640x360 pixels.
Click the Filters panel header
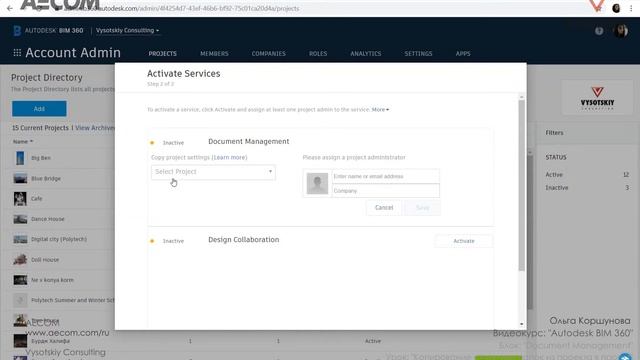(x=554, y=133)
